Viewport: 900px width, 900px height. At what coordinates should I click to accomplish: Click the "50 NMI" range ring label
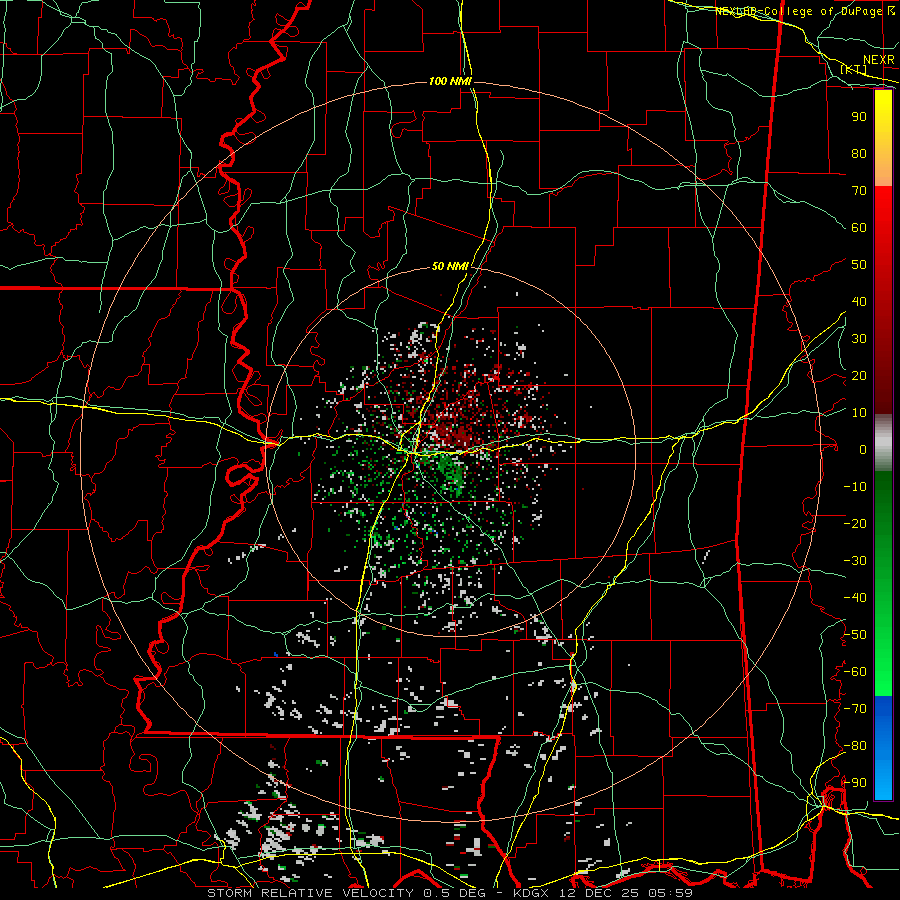(450, 266)
